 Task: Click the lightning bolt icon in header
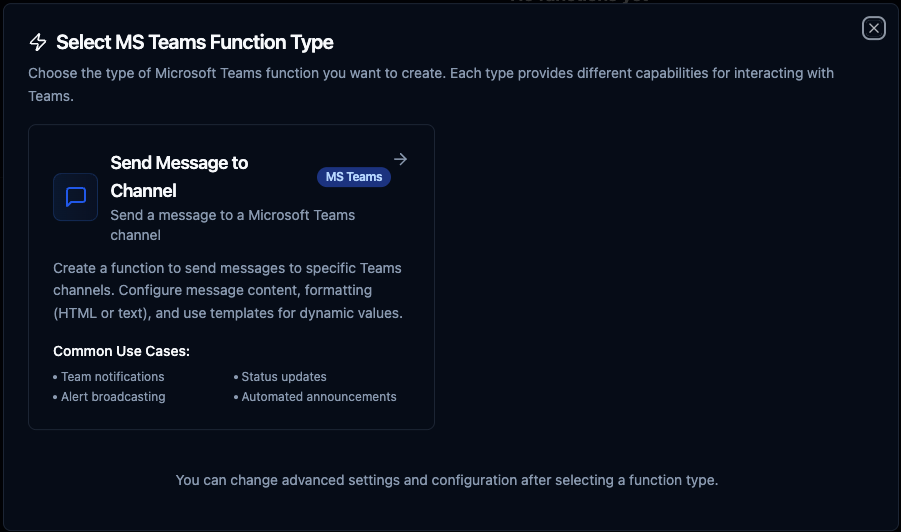click(x=38, y=42)
